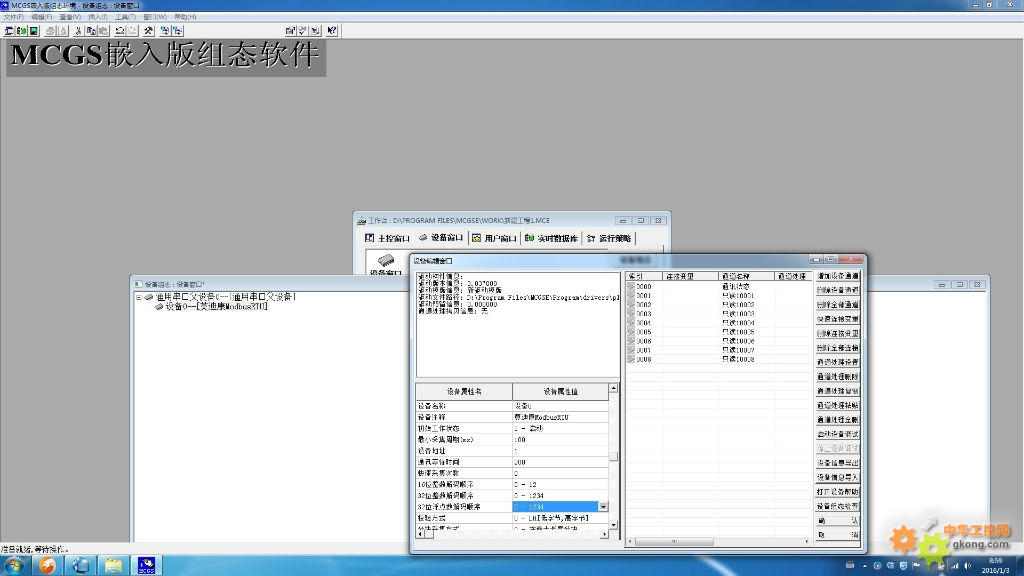Click the 取消 button in device editor
This screenshot has width=1024, height=576.
click(838, 535)
